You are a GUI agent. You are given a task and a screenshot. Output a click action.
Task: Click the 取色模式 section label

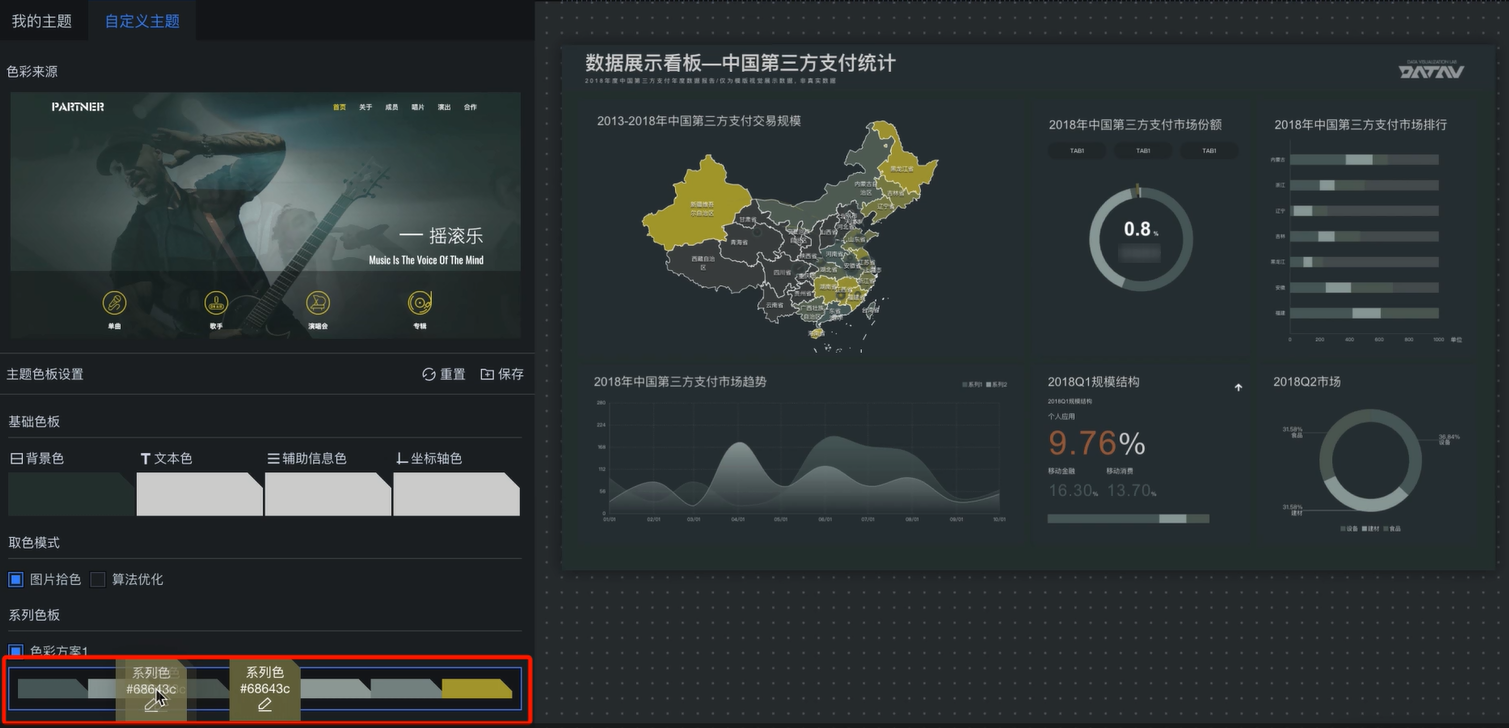(x=34, y=542)
